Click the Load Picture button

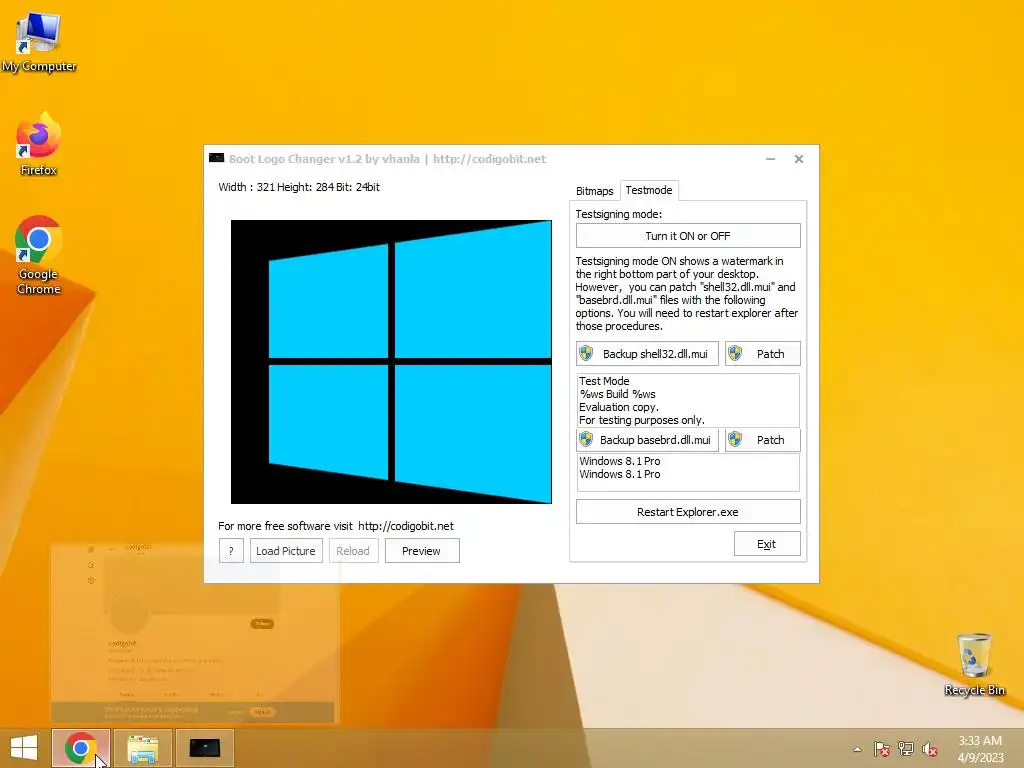click(286, 551)
